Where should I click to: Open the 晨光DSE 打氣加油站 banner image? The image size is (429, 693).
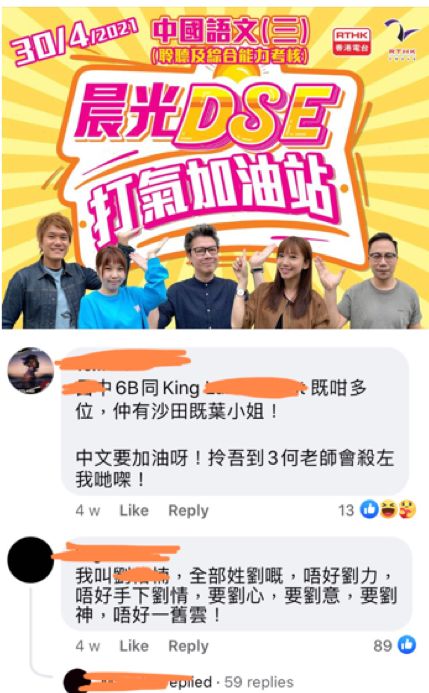pos(213,168)
